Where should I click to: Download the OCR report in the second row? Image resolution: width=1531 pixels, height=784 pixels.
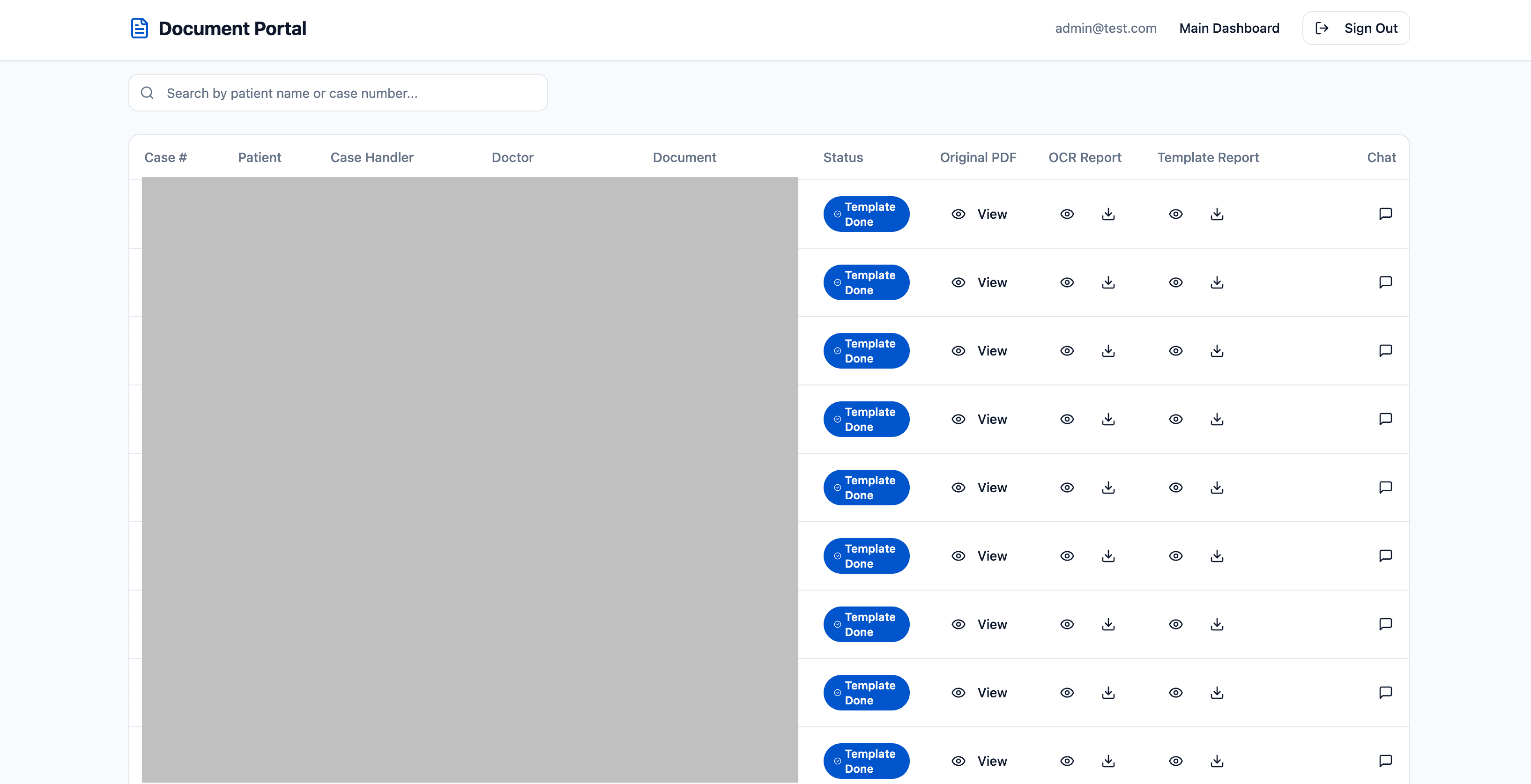click(x=1108, y=282)
